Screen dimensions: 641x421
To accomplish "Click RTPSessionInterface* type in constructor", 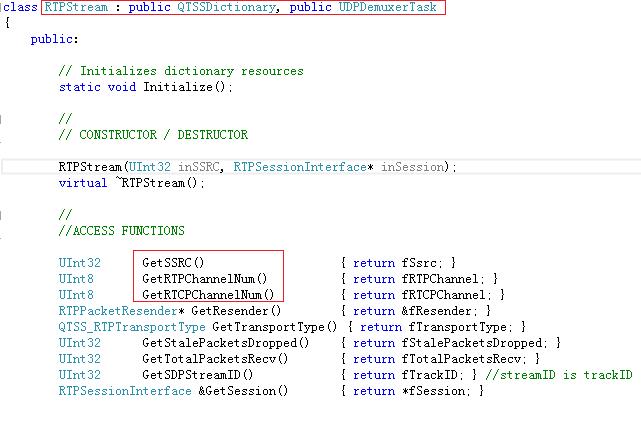I will (303, 167).
